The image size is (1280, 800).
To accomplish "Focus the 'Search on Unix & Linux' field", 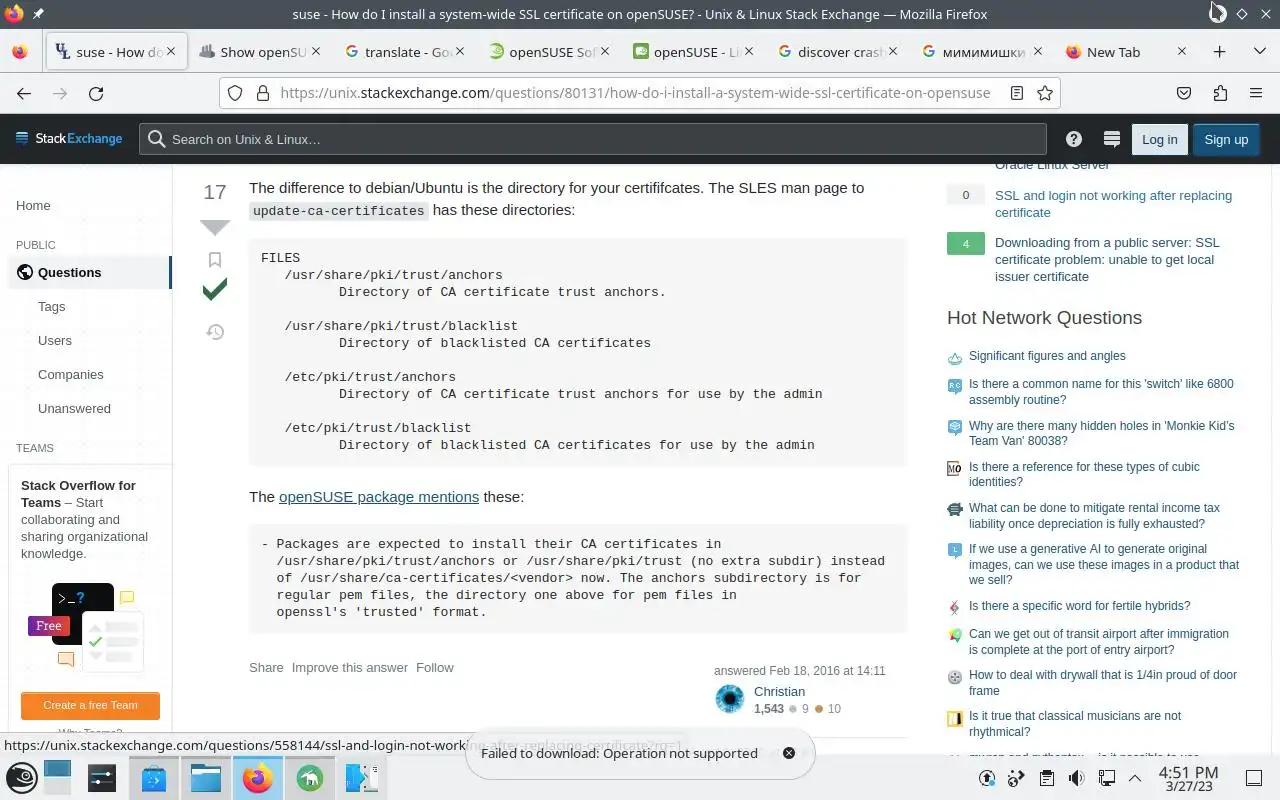I will pyautogui.click(x=593, y=139).
